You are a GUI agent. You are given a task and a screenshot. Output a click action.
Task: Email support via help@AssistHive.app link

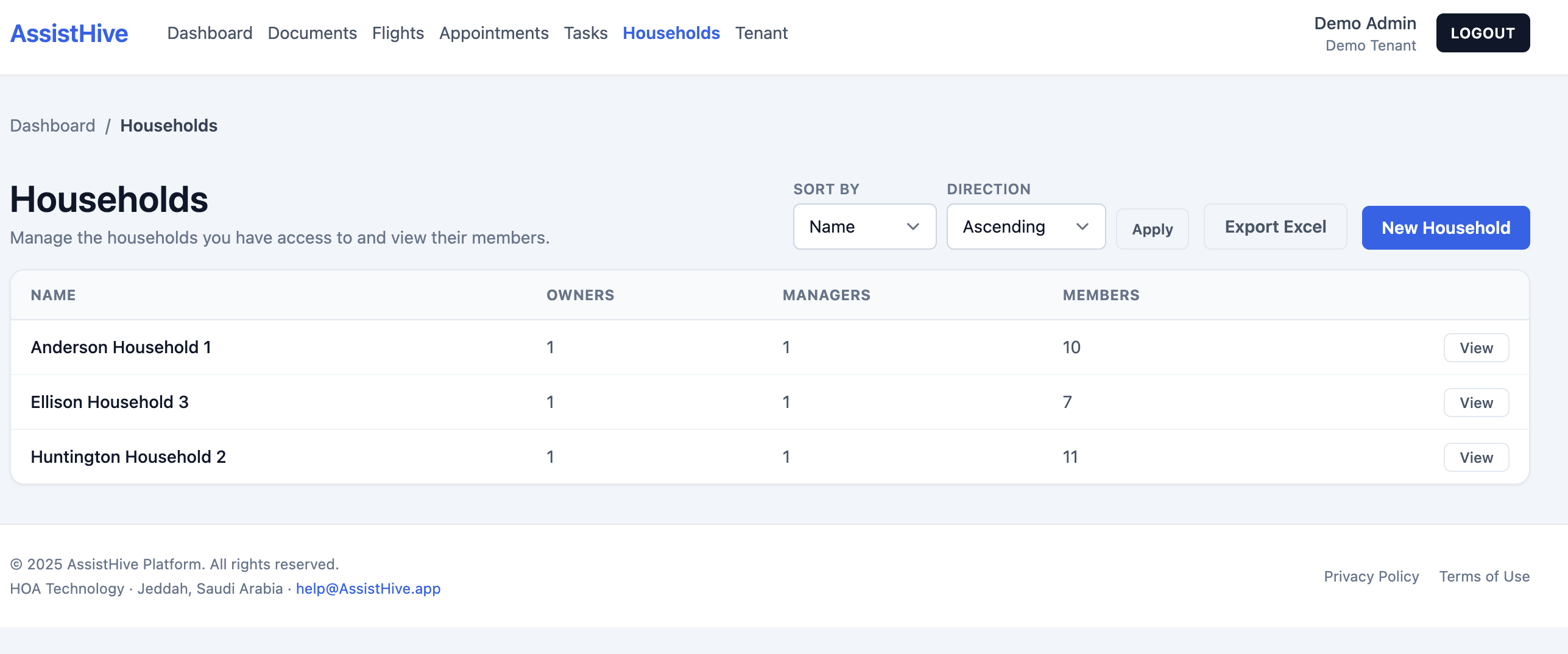(x=368, y=588)
